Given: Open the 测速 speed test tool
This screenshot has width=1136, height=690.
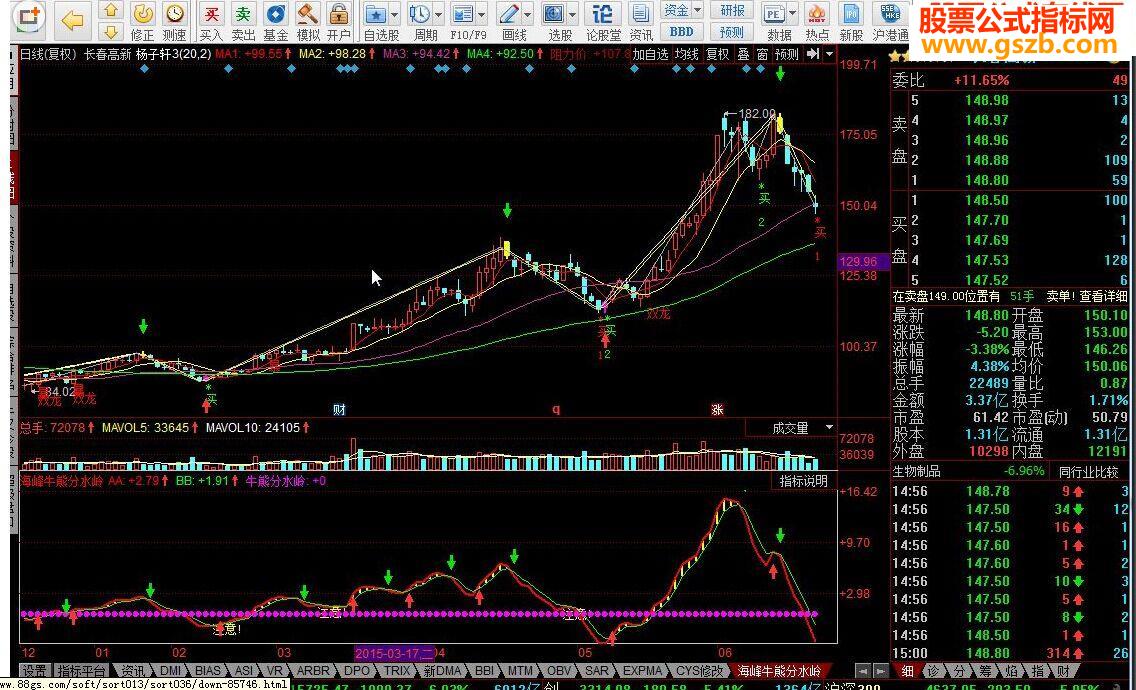Looking at the screenshot, I should tap(174, 21).
